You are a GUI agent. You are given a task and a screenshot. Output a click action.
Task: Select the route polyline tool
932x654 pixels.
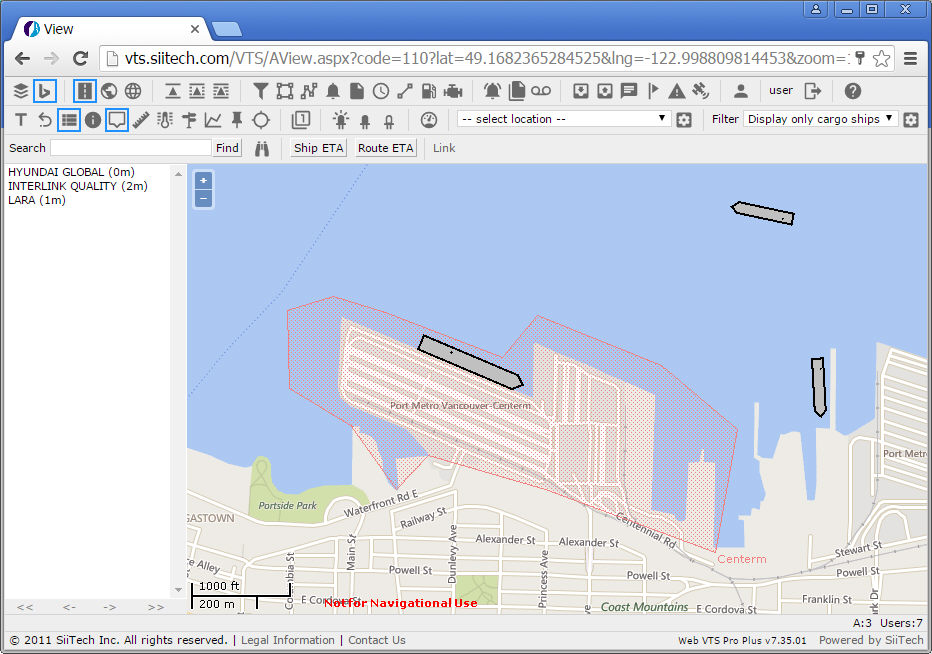308,91
